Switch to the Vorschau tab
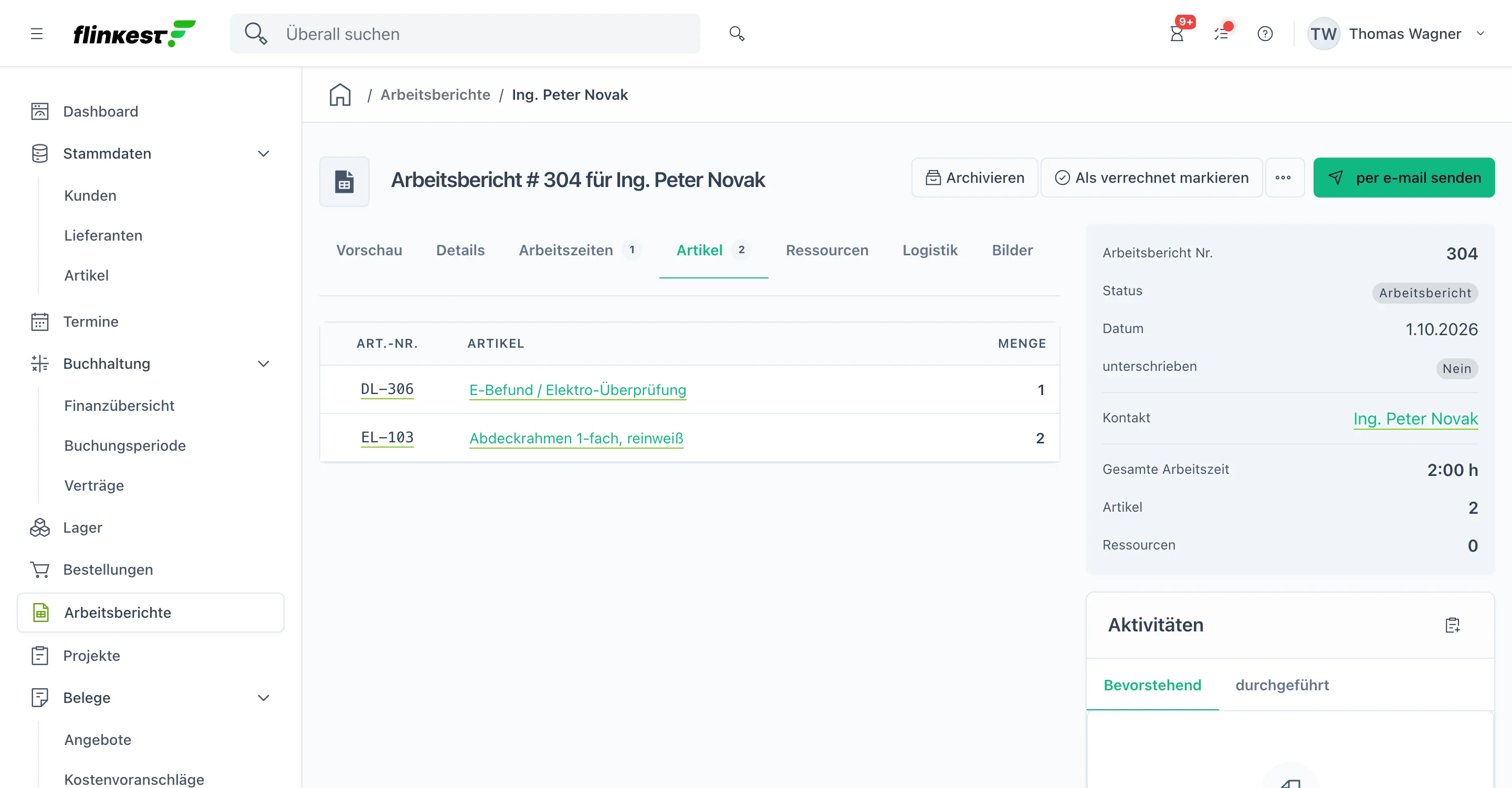The width and height of the screenshot is (1512, 788). tap(369, 250)
